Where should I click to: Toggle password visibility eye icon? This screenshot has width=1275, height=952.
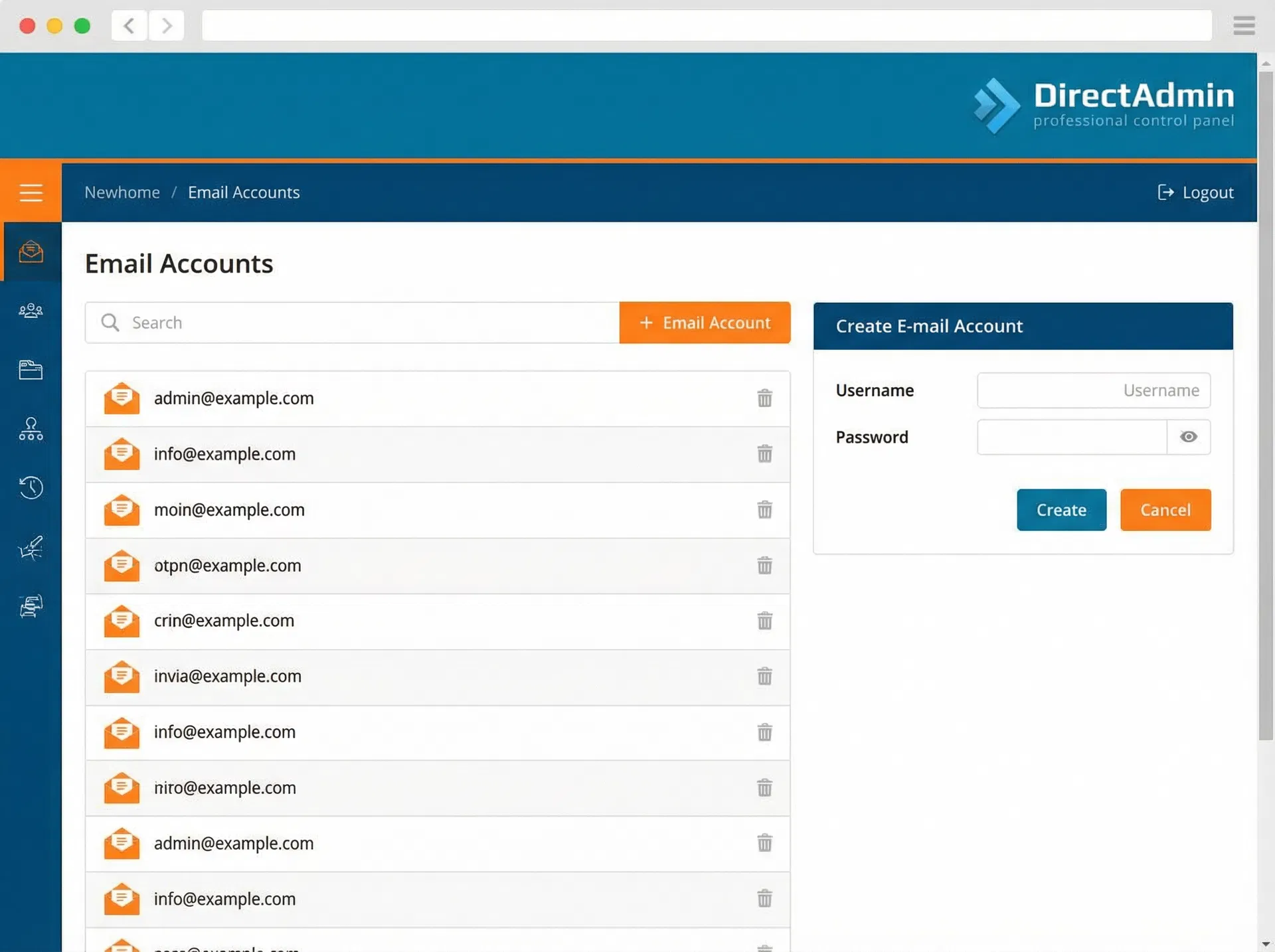1189,437
